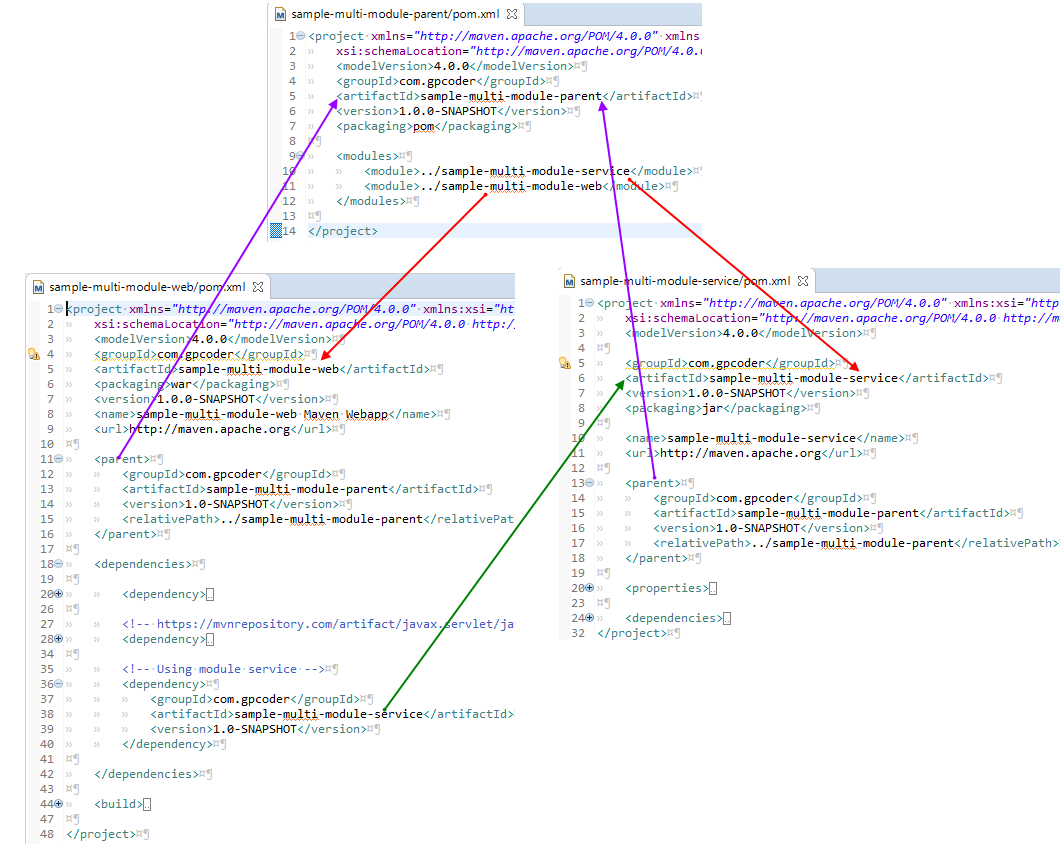Collapse modules block in parent pom
The height and width of the screenshot is (849, 1060).
click(301, 156)
